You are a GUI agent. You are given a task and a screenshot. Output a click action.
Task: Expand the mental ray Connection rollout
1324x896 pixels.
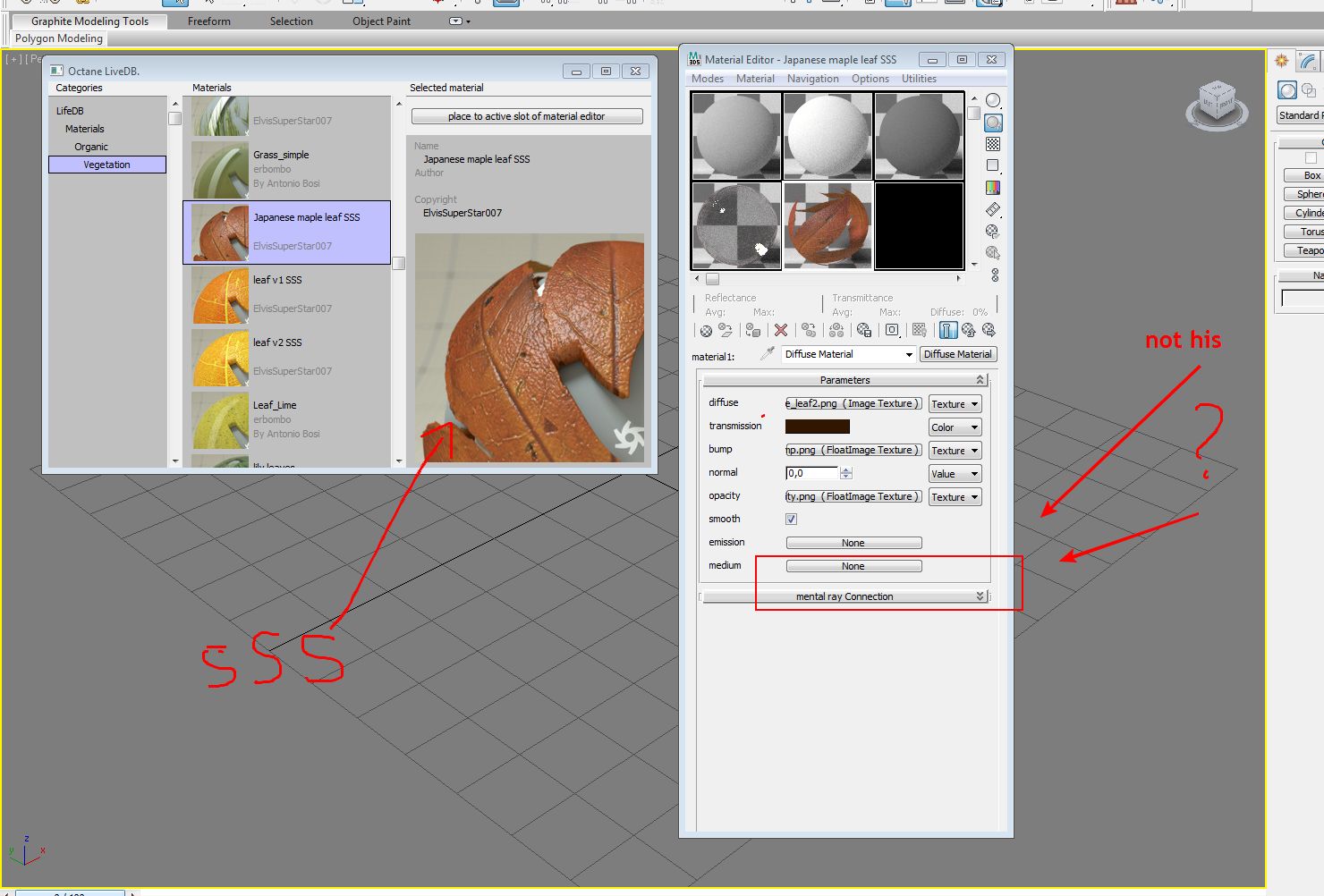tap(844, 596)
